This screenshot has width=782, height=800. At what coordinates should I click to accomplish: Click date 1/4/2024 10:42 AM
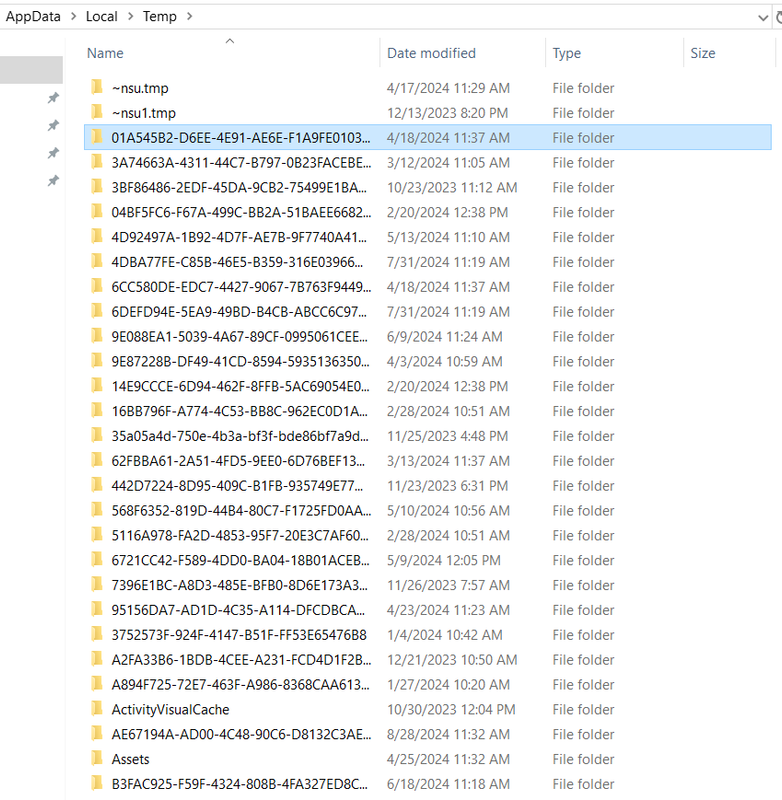click(x=445, y=635)
